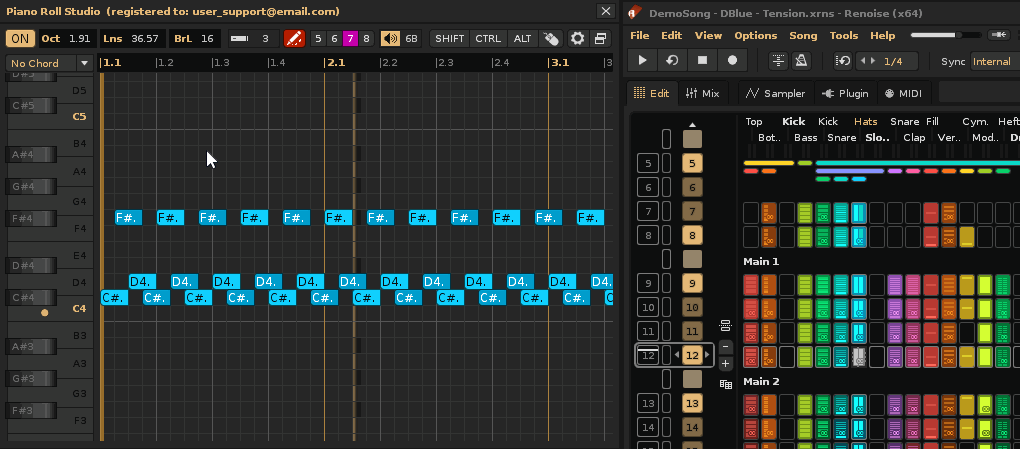Open Piano Roll settings gear

[577, 39]
